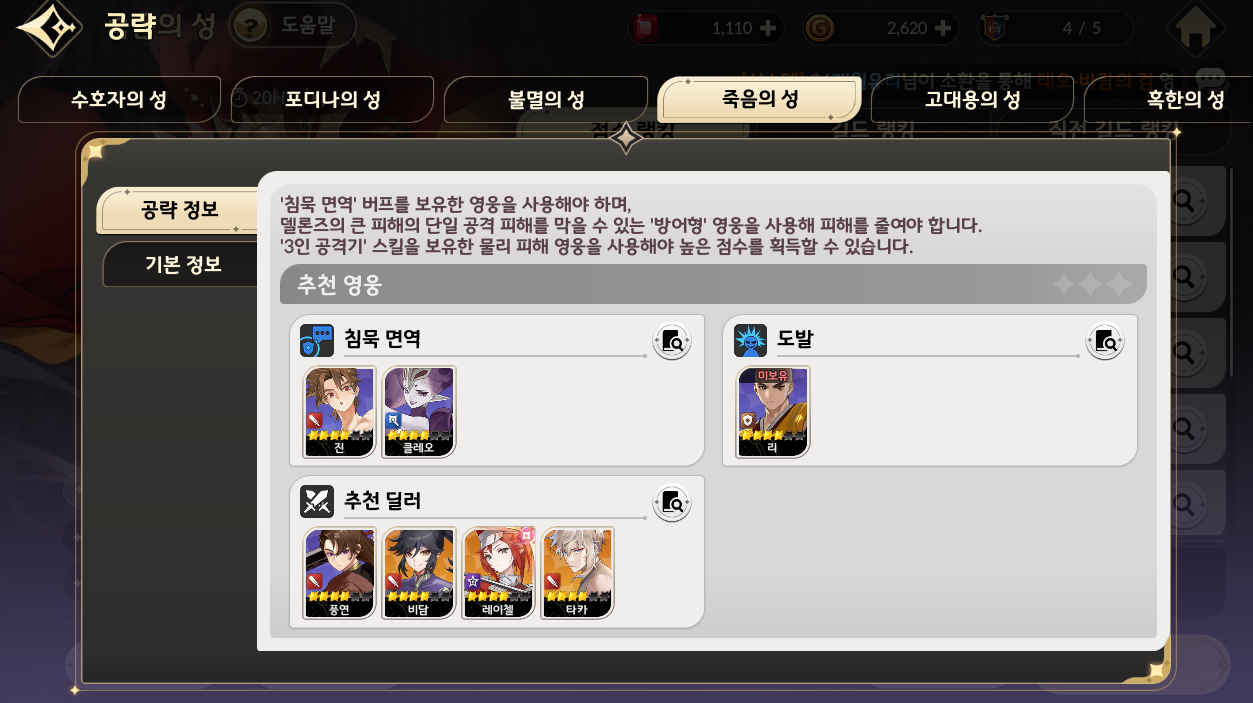Select hero 레이첼 portrait
Screen dimensions: 1253x703
click(498, 573)
